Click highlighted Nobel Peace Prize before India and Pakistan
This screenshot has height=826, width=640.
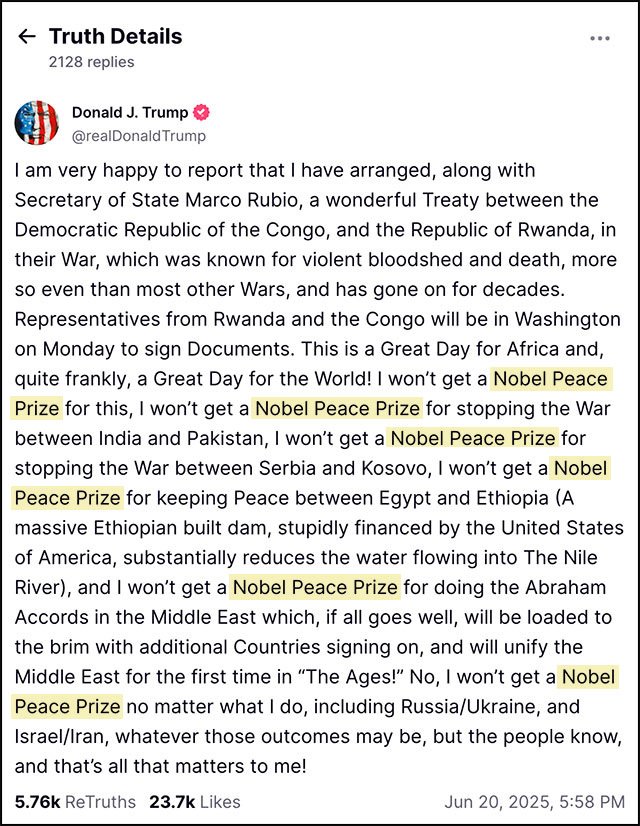coord(337,408)
